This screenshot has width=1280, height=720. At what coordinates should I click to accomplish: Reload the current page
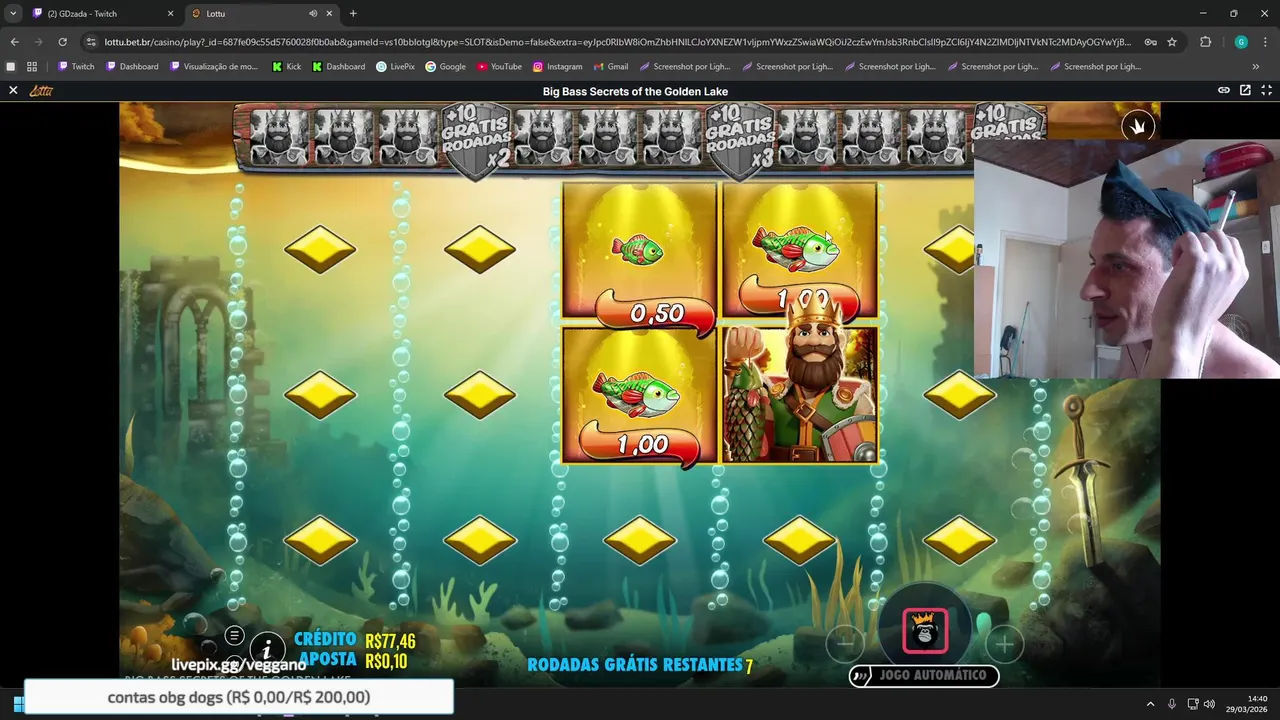click(62, 42)
